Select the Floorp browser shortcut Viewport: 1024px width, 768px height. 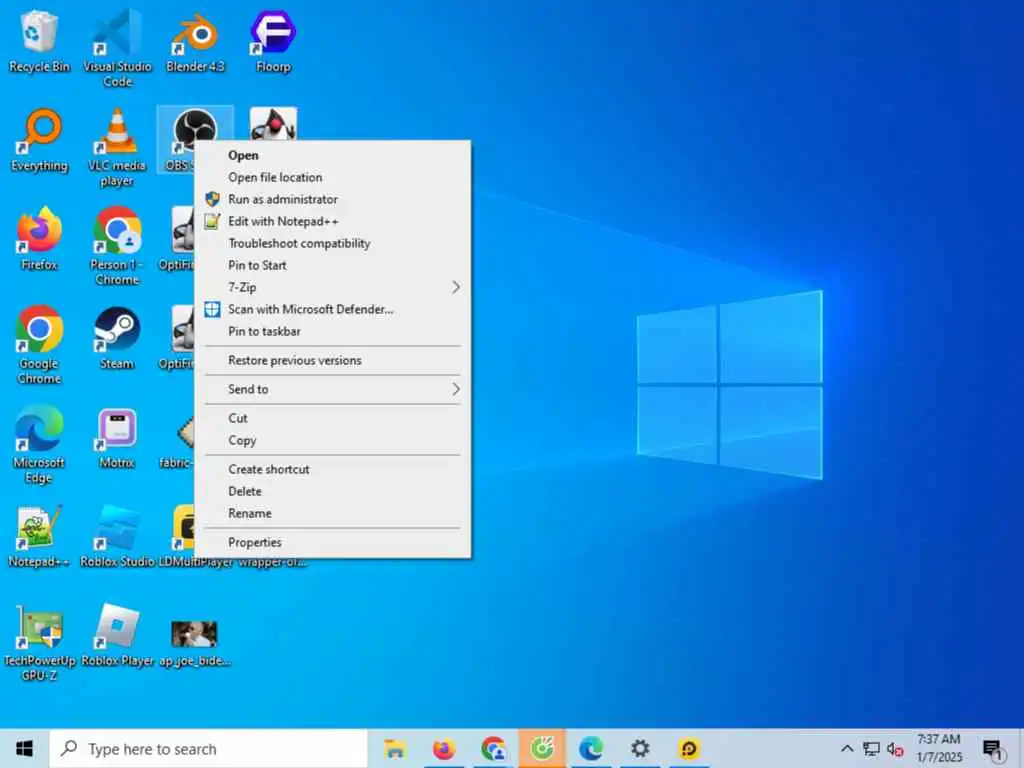[x=273, y=40]
